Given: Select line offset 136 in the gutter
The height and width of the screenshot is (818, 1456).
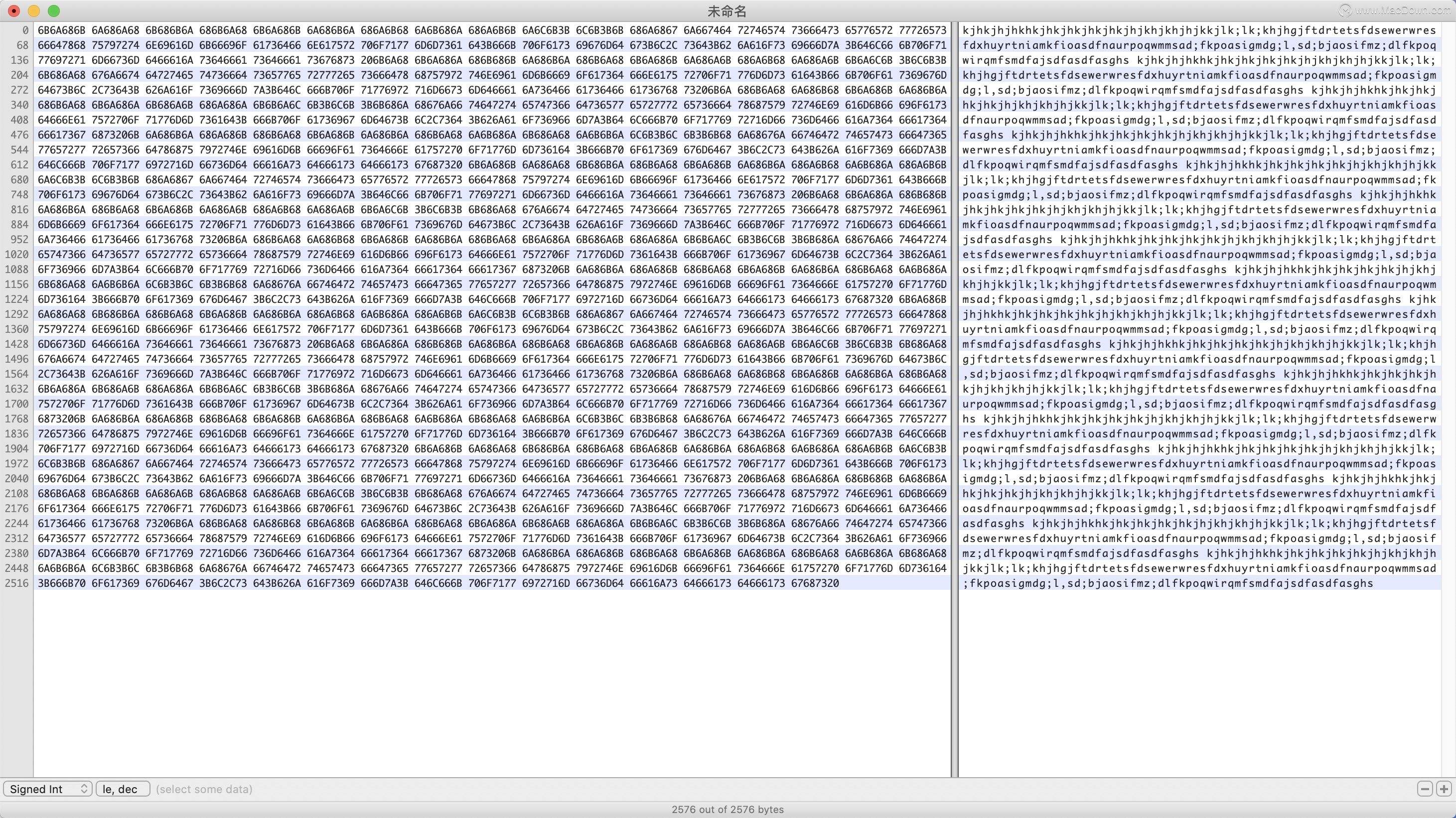Looking at the screenshot, I should tap(19, 60).
